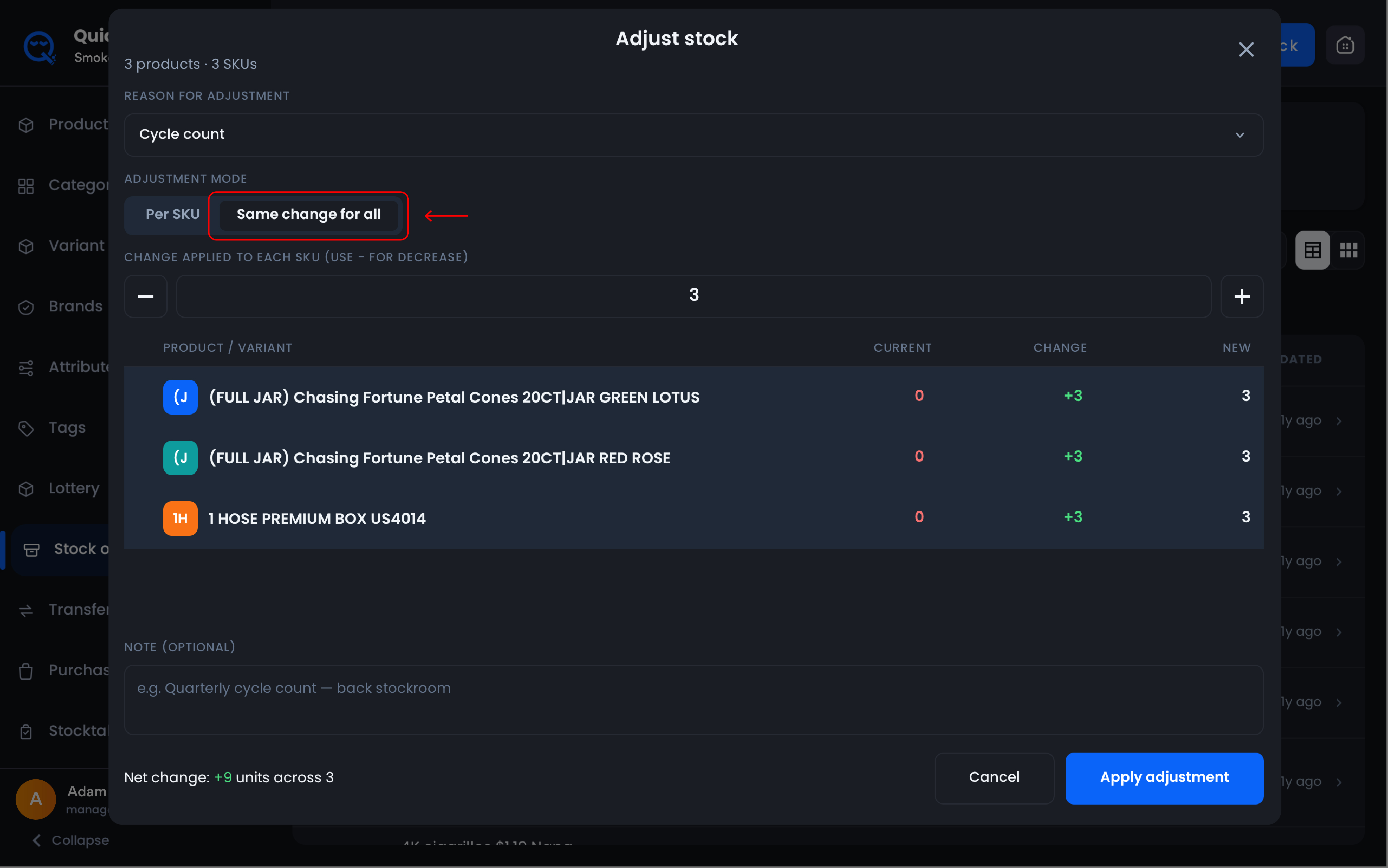Click the Categories grid icon in sidebar
This screenshot has width=1388, height=868.
pyautogui.click(x=26, y=186)
